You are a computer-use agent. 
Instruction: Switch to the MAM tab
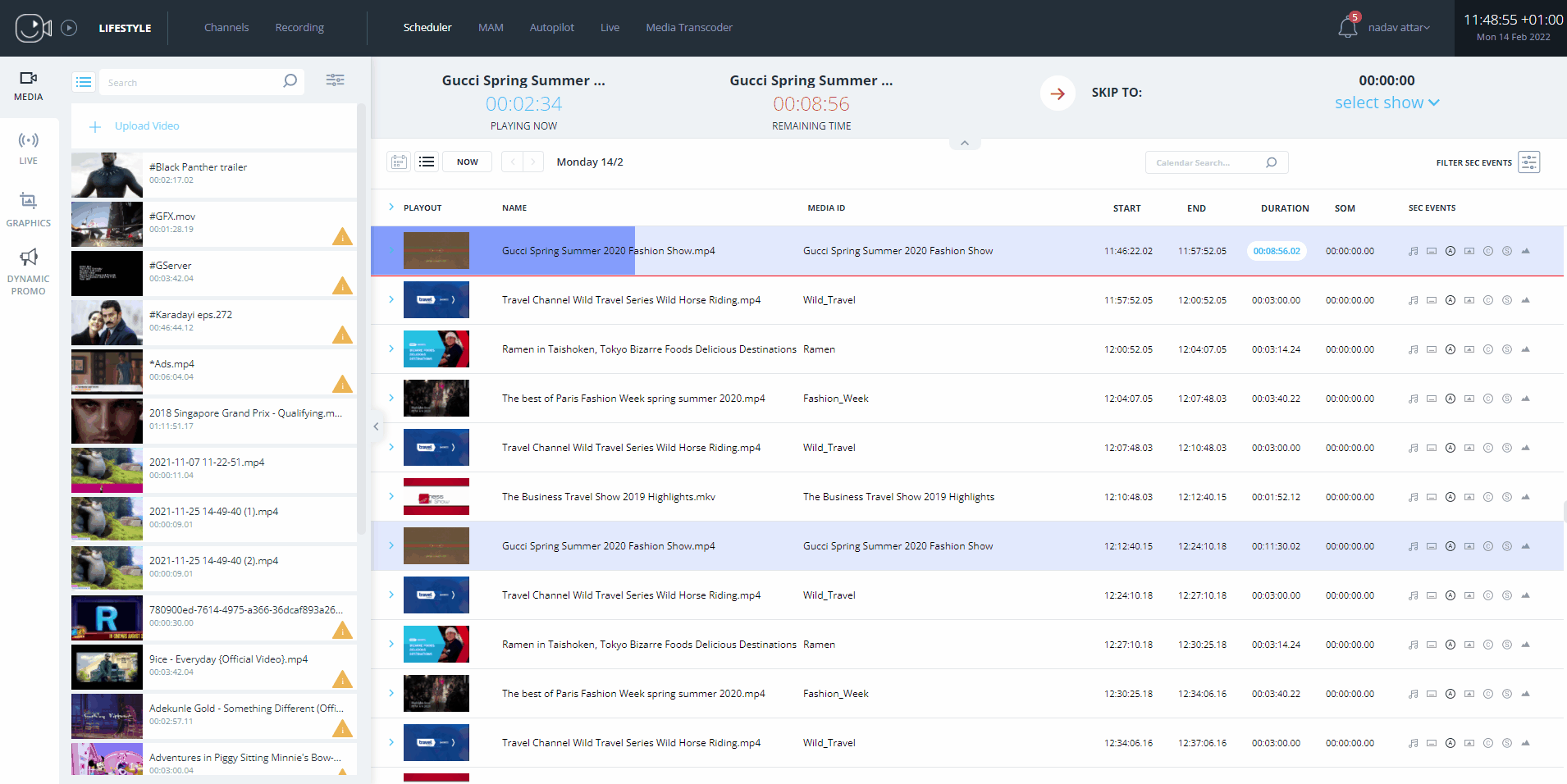(x=491, y=28)
